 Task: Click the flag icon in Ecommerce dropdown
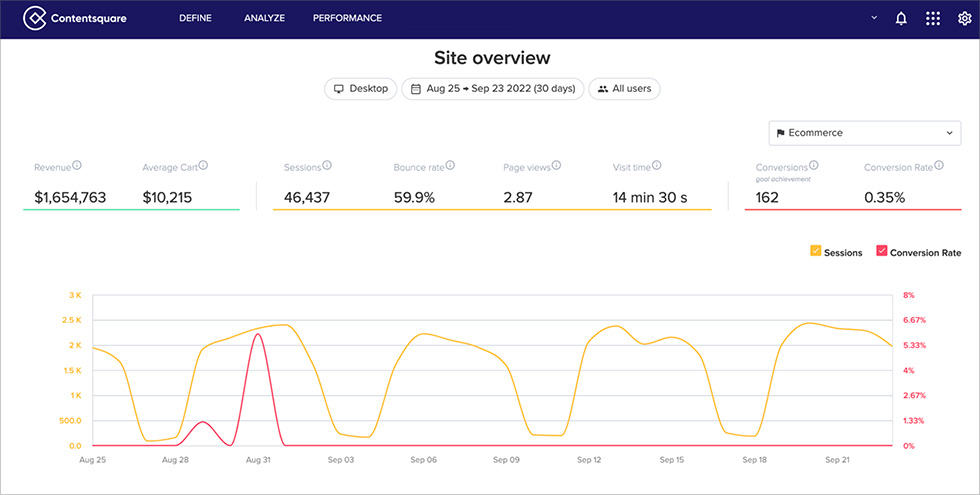780,133
